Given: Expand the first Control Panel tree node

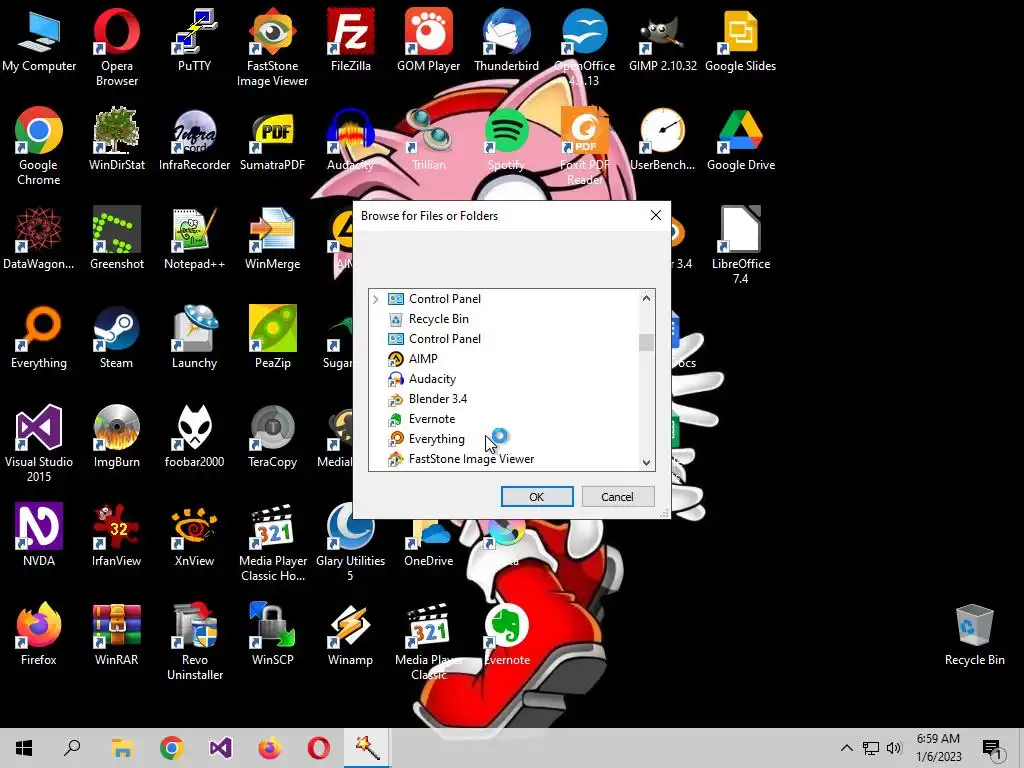Looking at the screenshot, I should (376, 299).
